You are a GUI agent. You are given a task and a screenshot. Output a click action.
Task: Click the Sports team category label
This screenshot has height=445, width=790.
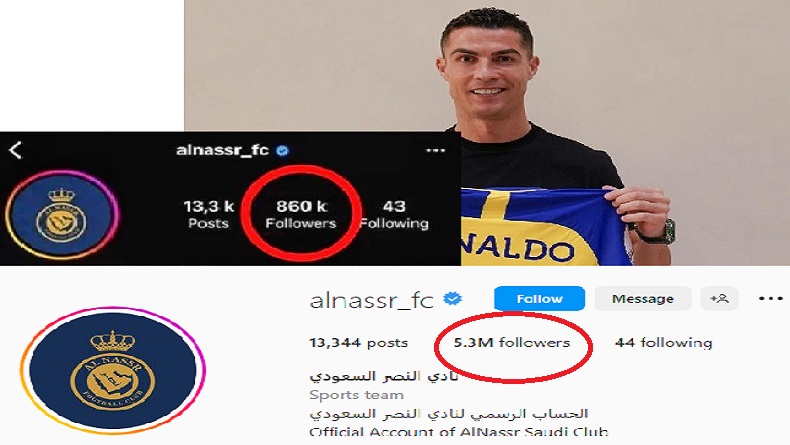(357, 395)
